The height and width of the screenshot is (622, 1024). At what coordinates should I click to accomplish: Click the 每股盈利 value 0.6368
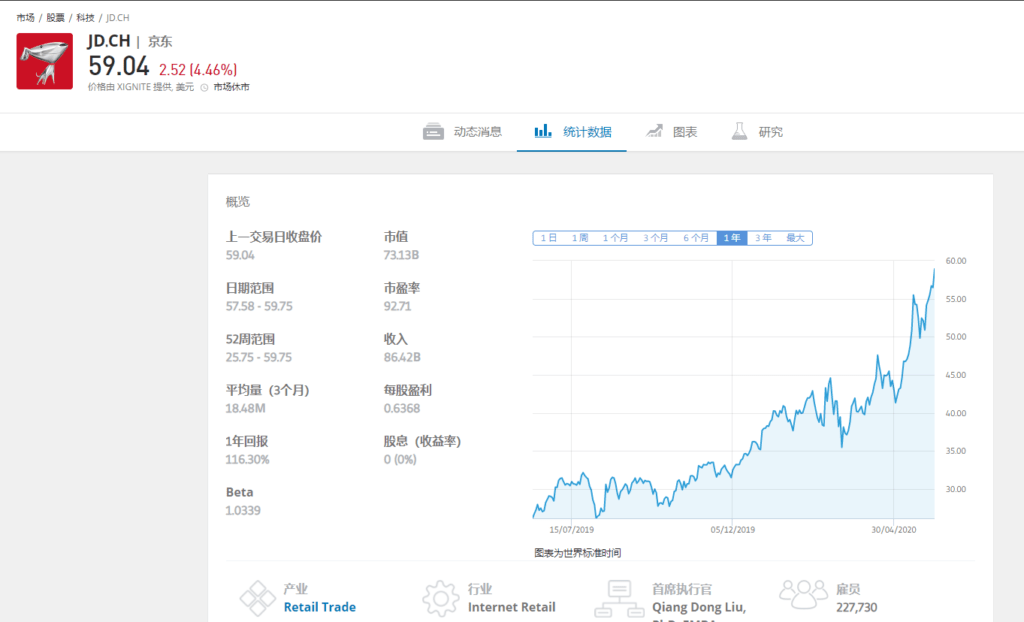(x=402, y=408)
